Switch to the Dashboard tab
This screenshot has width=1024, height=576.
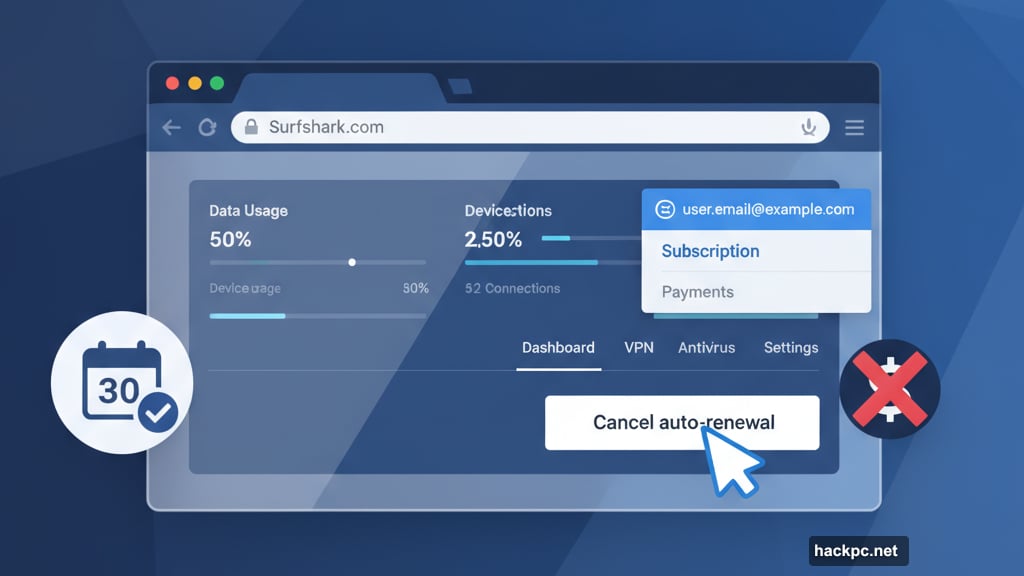click(x=557, y=348)
